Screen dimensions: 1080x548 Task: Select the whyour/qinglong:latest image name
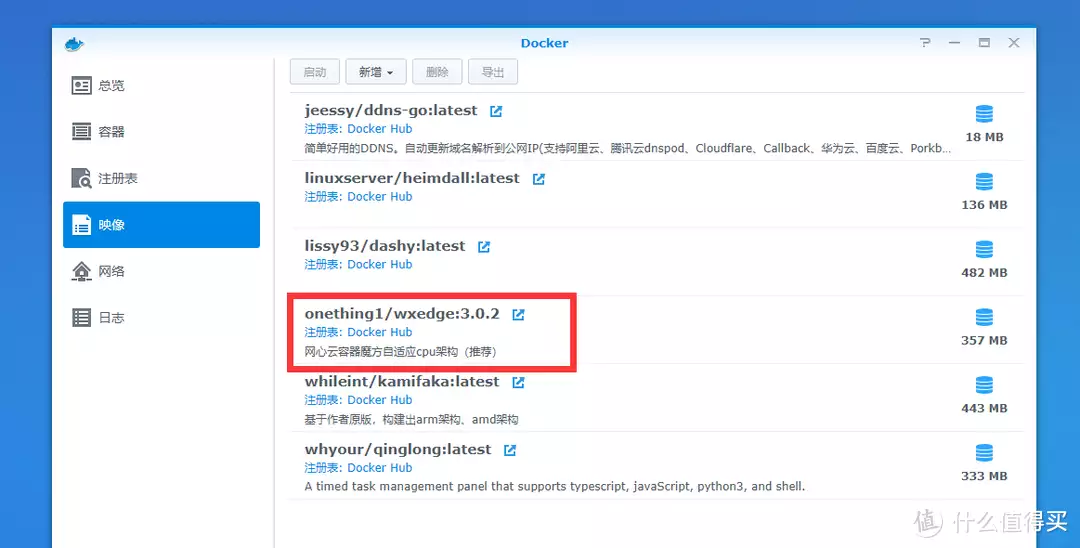click(398, 450)
